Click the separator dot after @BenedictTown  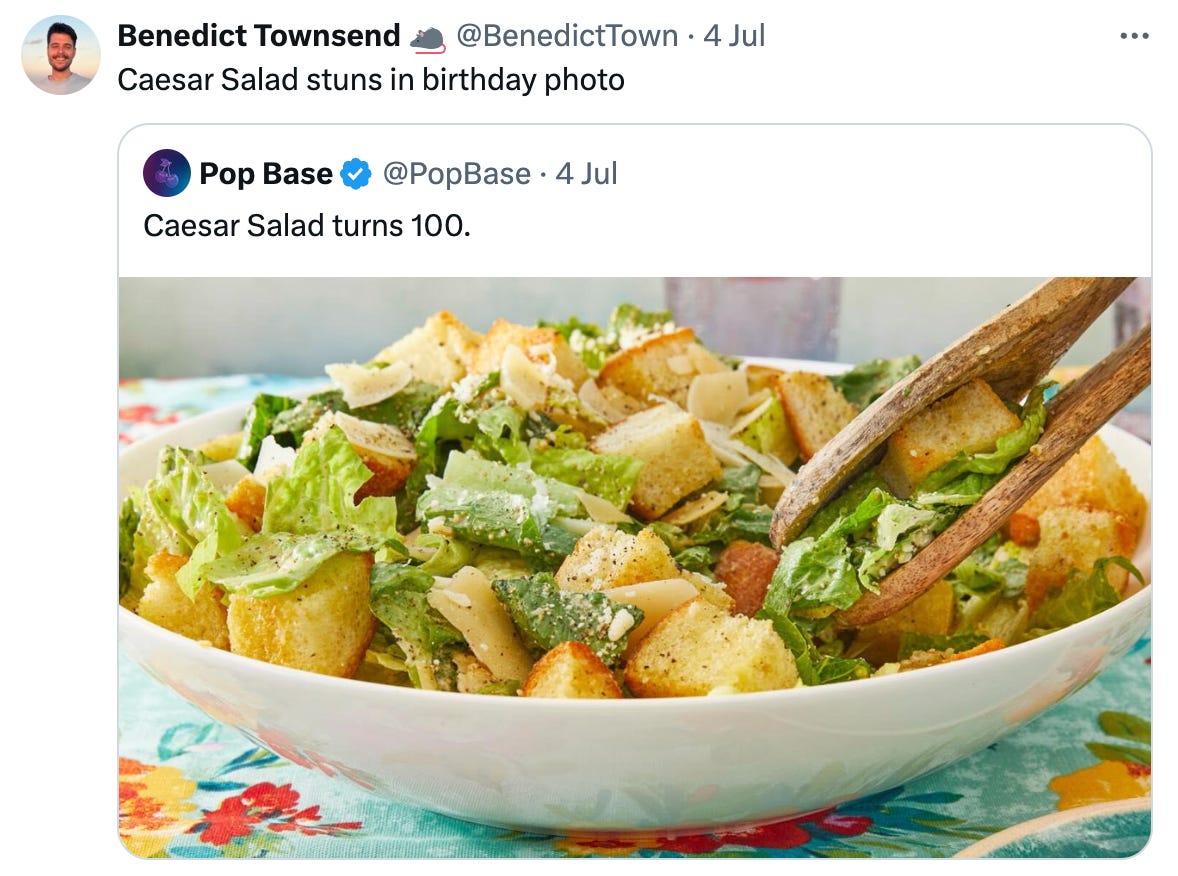tap(690, 37)
